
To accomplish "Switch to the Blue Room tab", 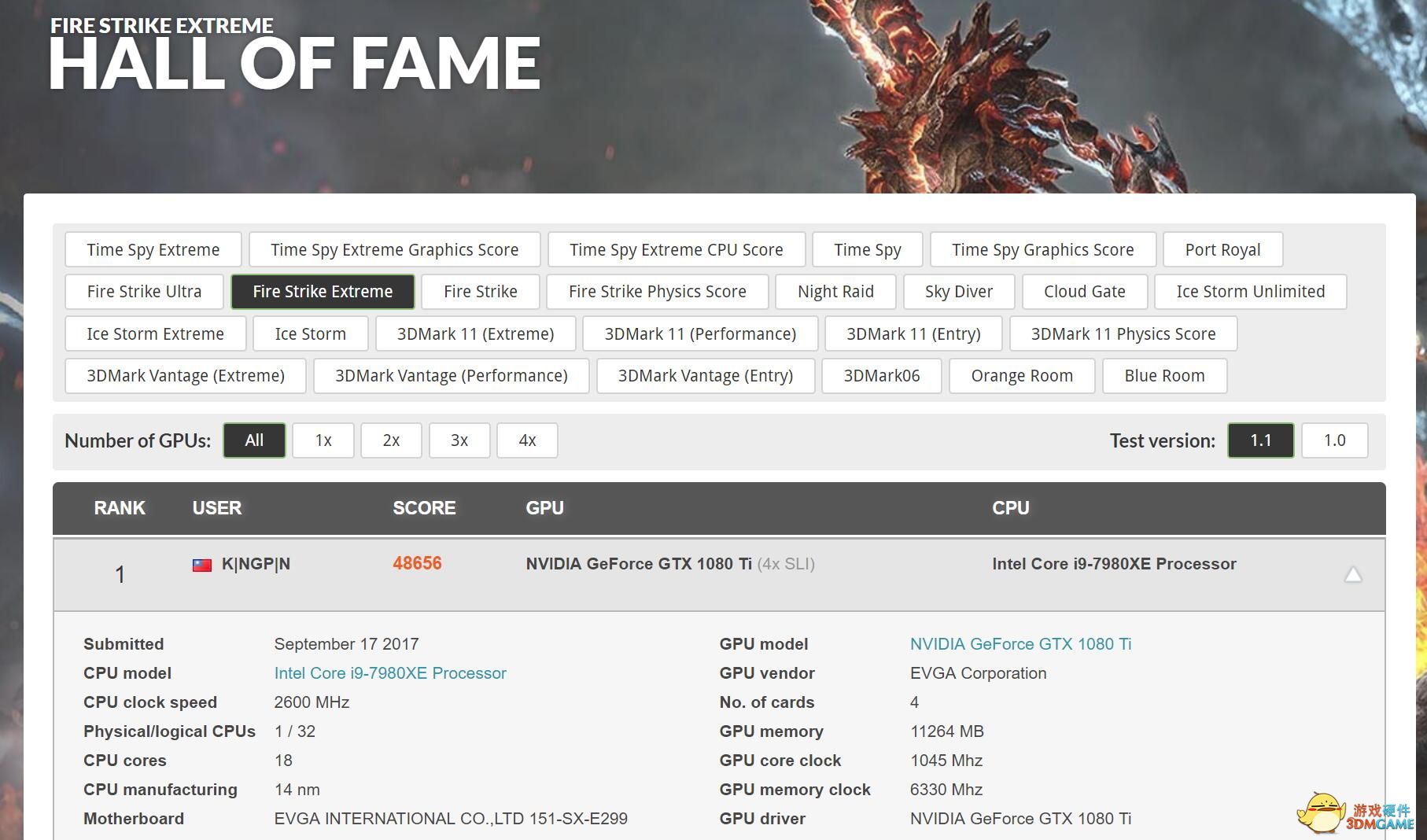I will [x=1165, y=375].
